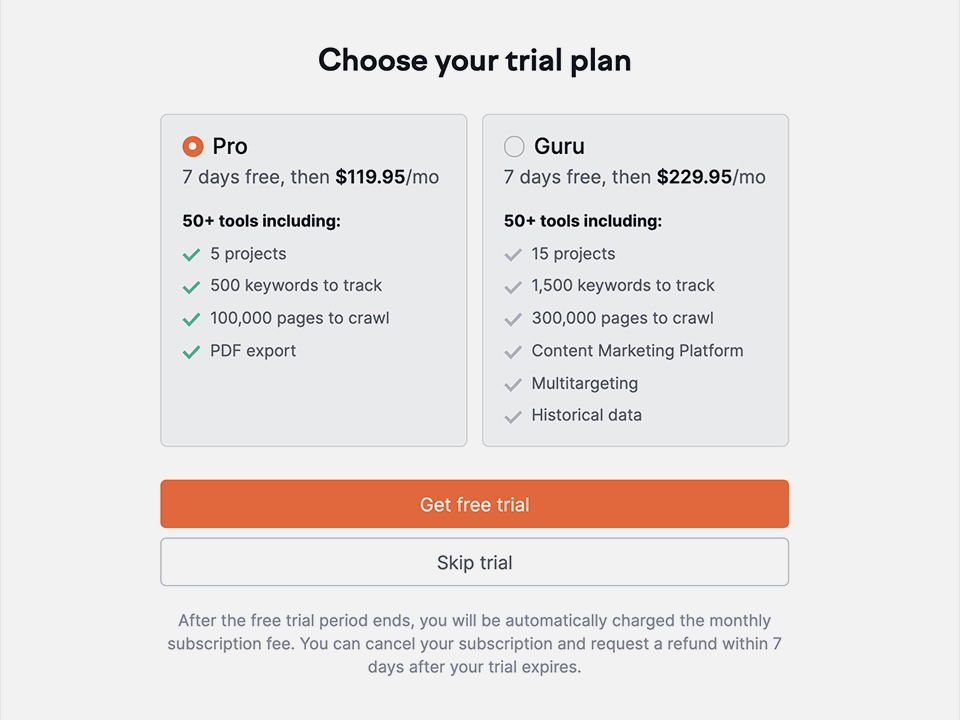Click the $229.95/mo price text
The width and height of the screenshot is (960, 720).
click(x=711, y=177)
